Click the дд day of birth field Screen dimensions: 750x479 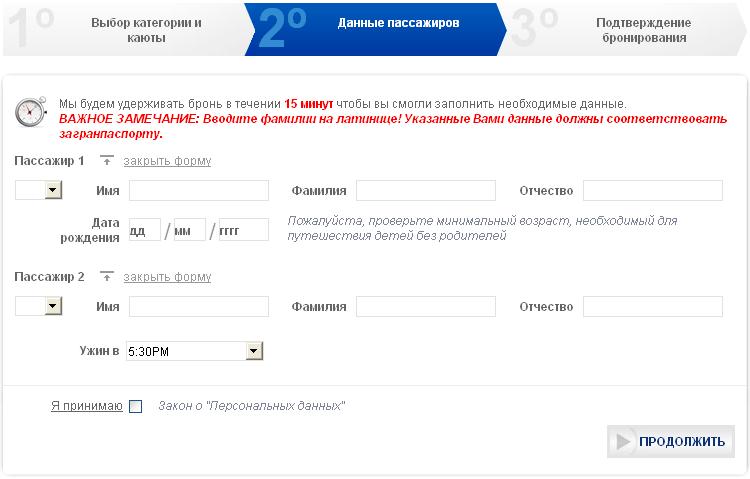tap(145, 230)
